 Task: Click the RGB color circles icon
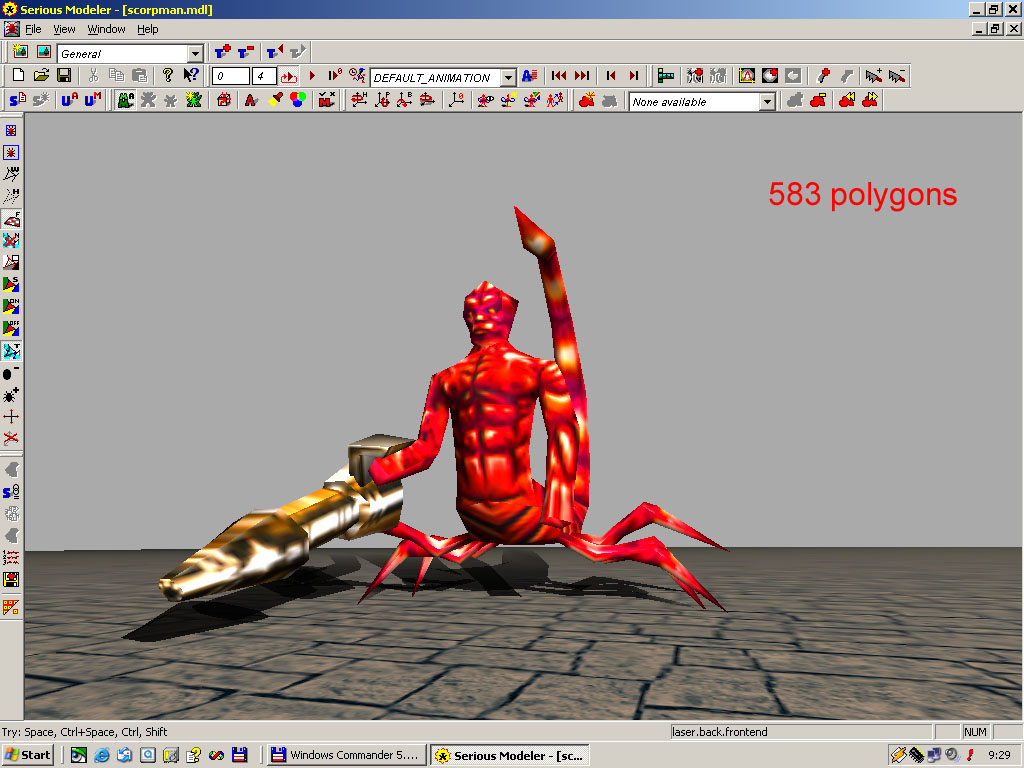[298, 100]
